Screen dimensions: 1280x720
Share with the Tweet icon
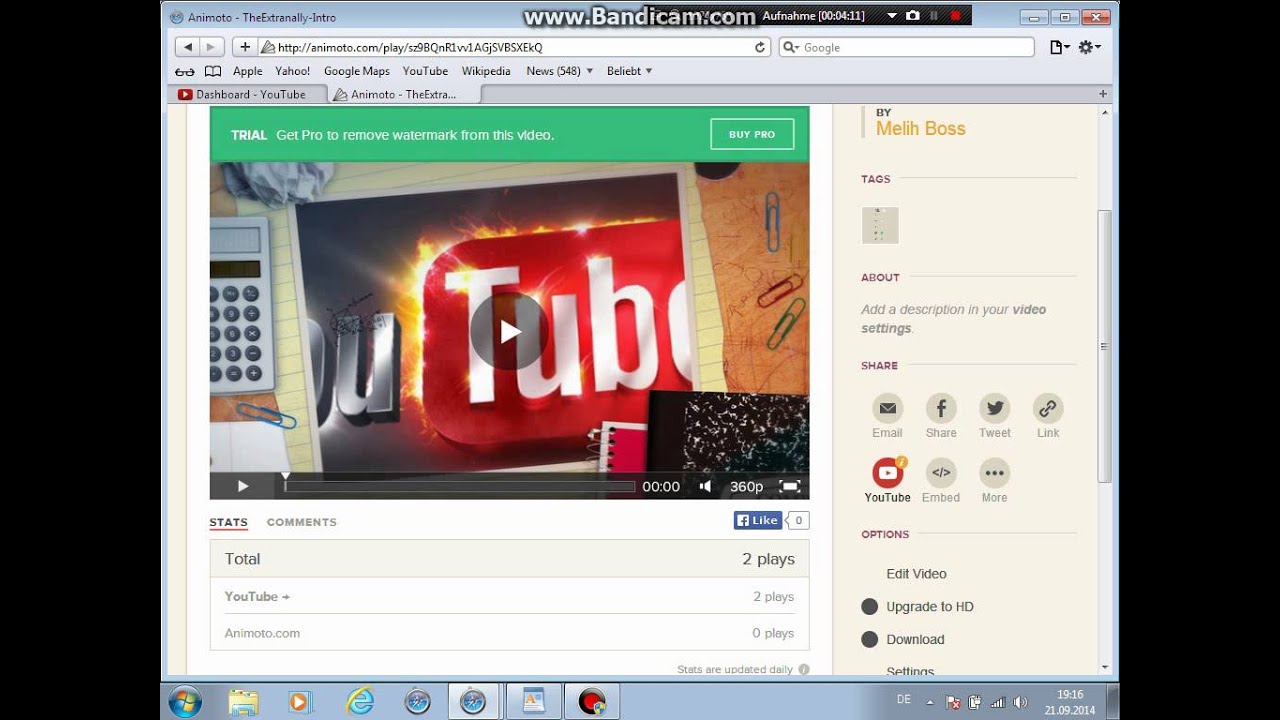click(994, 409)
